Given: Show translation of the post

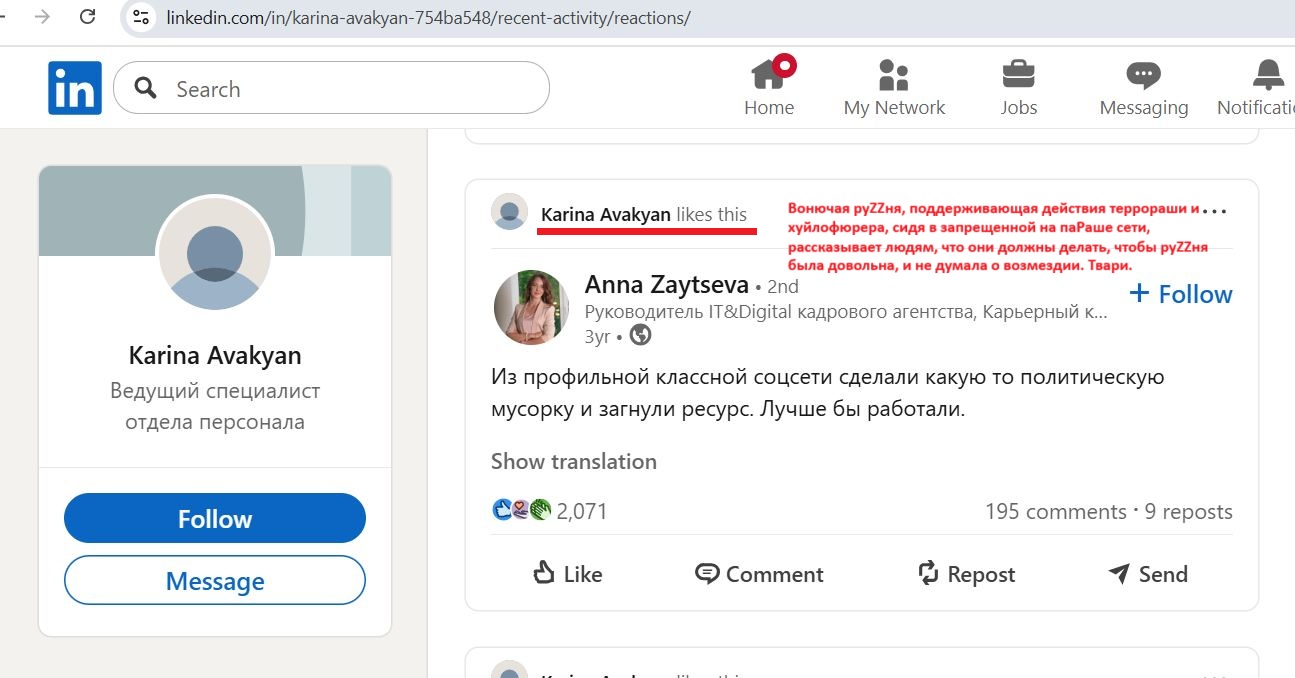Looking at the screenshot, I should tap(573, 461).
